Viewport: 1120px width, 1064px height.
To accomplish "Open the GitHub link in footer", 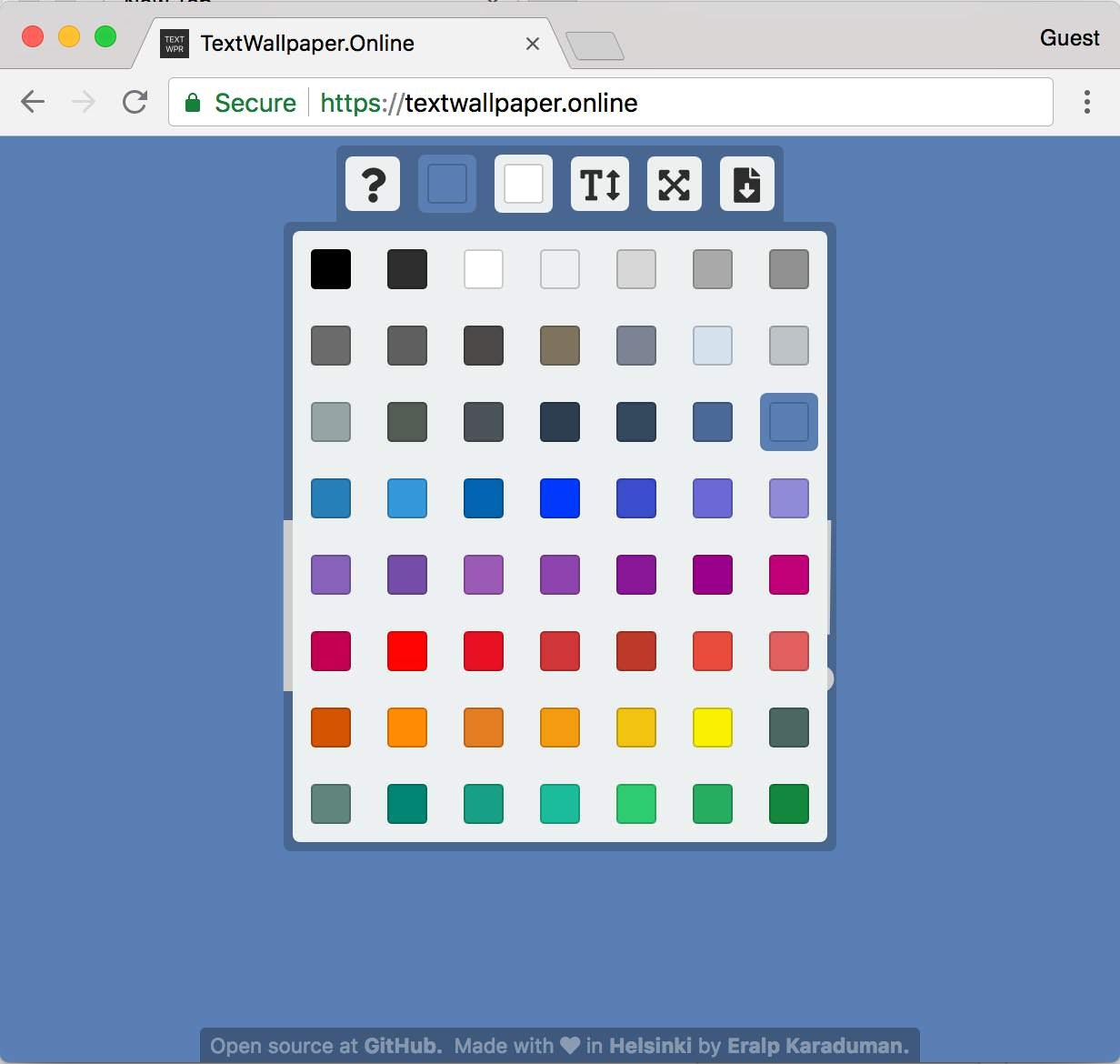I will (x=403, y=1046).
